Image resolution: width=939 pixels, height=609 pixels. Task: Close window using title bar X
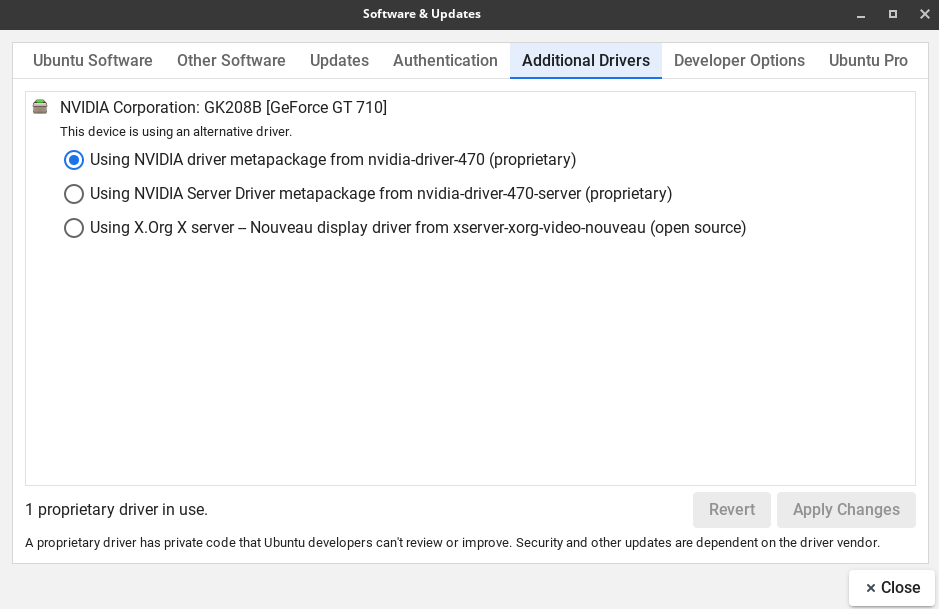[x=925, y=14]
